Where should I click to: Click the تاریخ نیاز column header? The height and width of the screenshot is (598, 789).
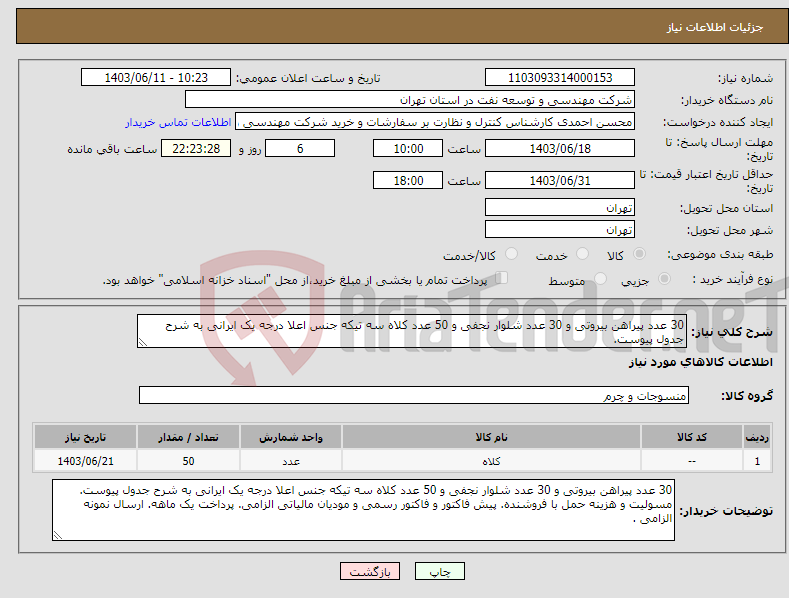[x=86, y=437]
